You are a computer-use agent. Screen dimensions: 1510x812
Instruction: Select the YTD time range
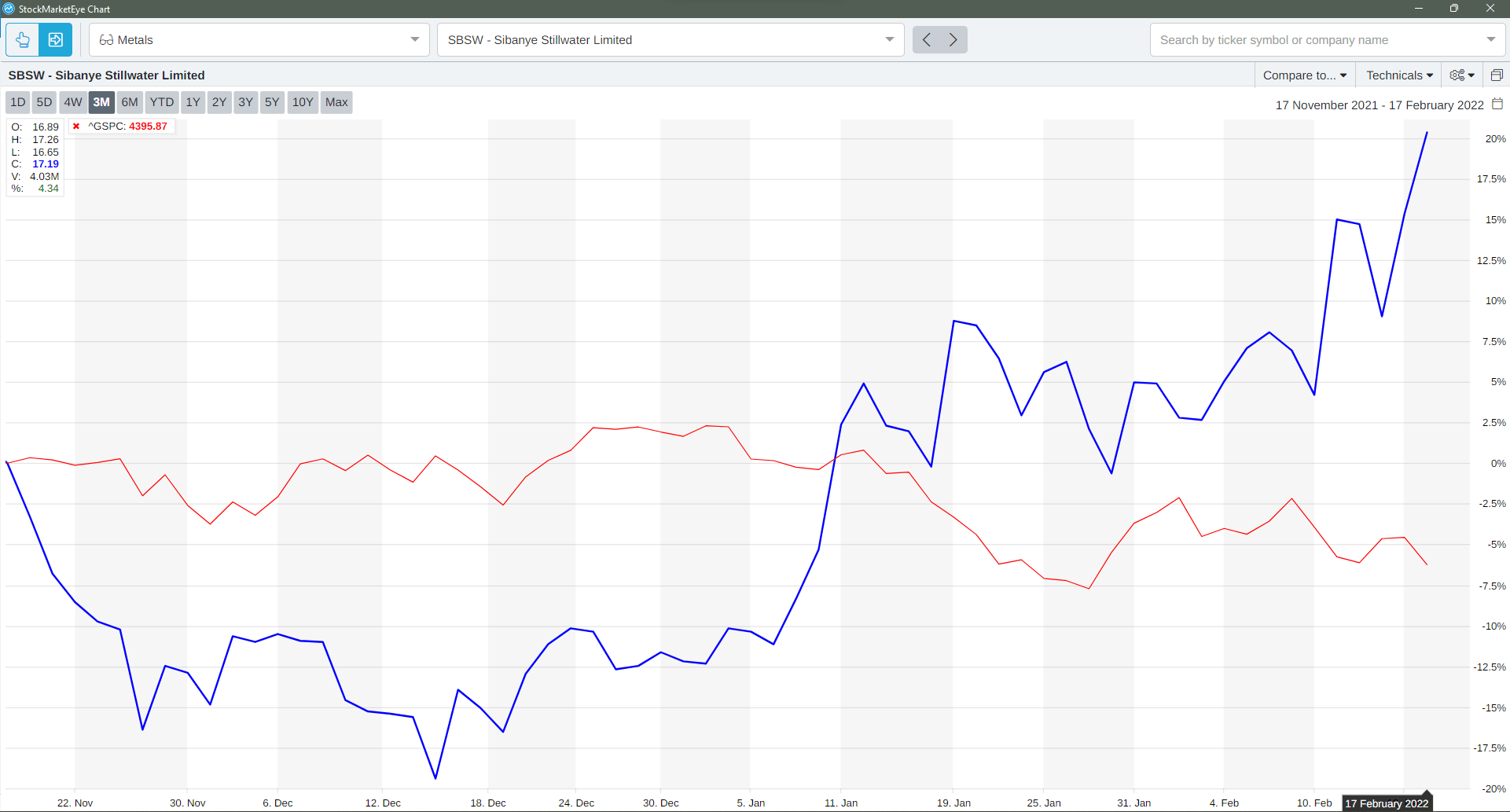[x=162, y=102]
